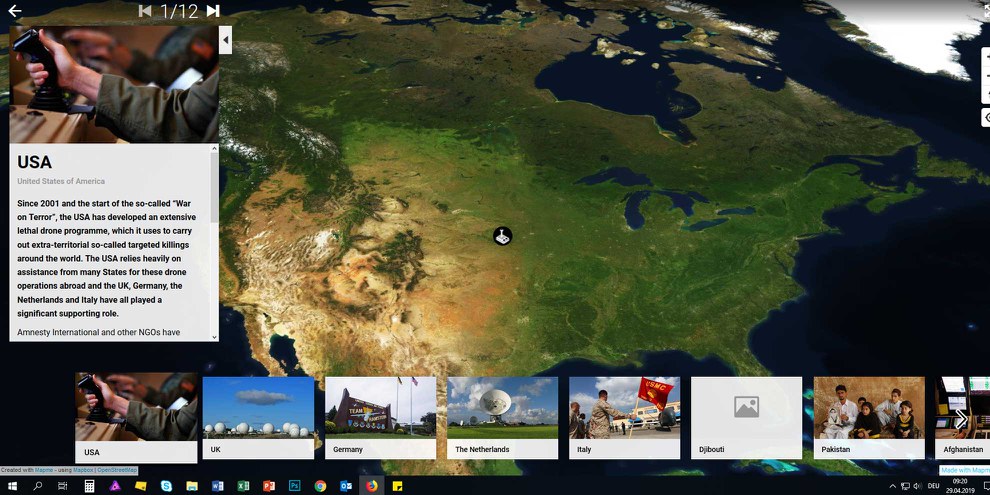Open the Windows Start menu
This screenshot has height=495, width=990.
[x=13, y=486]
